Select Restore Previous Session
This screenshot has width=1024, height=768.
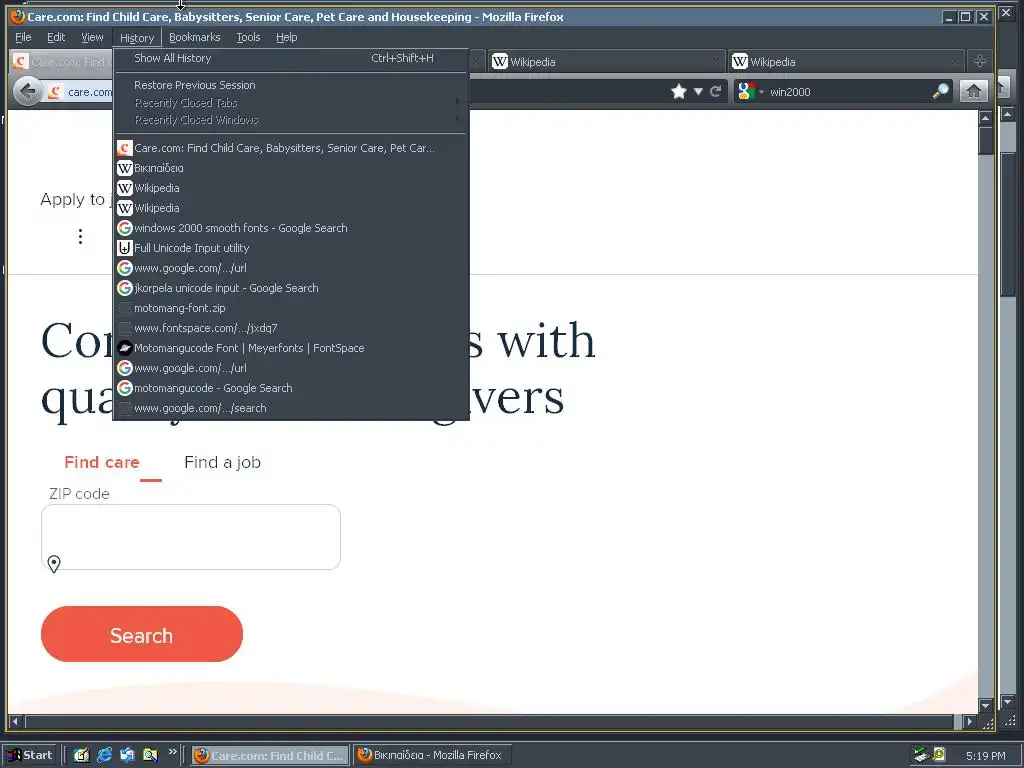click(x=291, y=85)
